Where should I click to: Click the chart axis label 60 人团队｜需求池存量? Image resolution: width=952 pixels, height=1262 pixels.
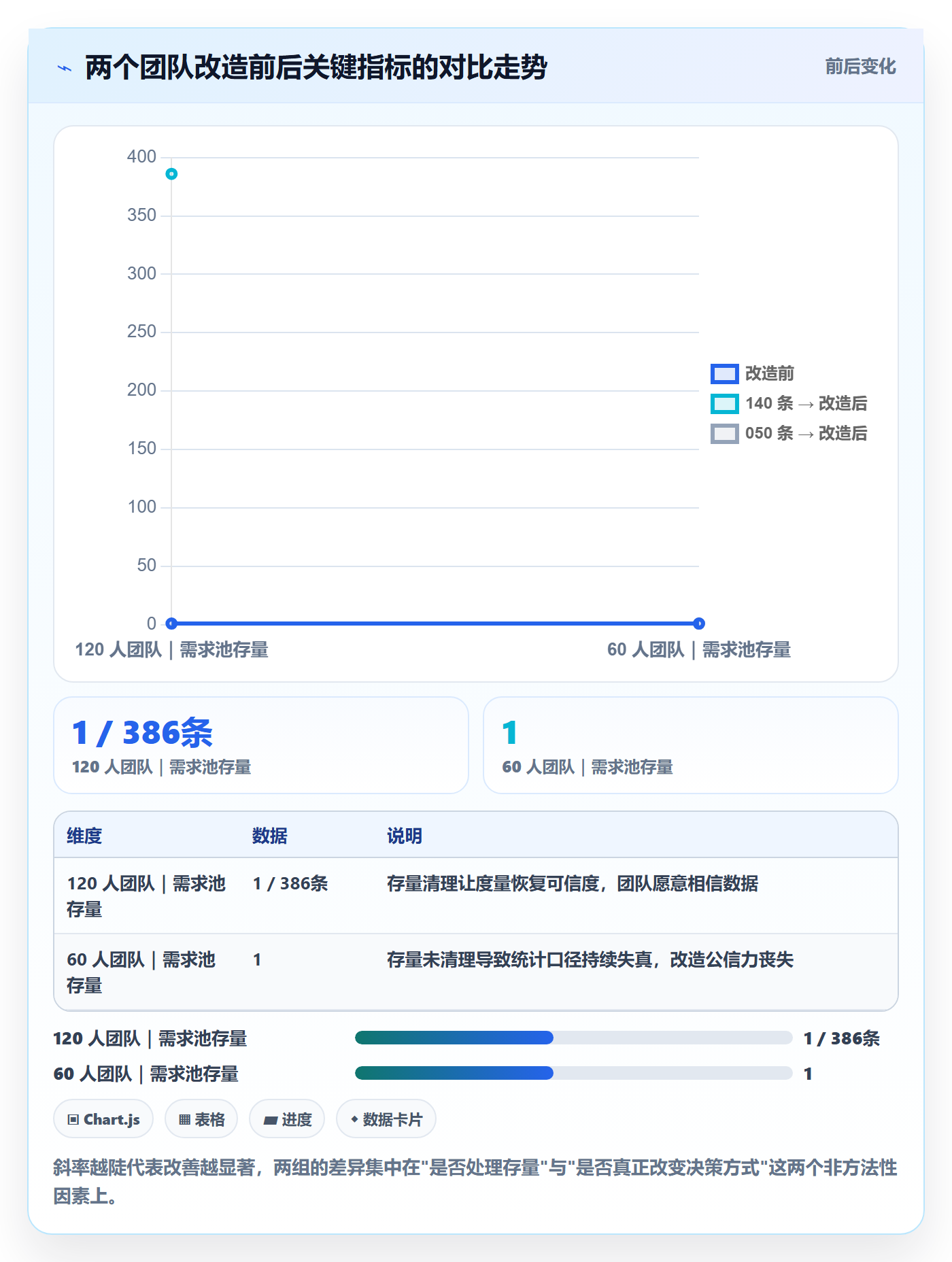[699, 650]
